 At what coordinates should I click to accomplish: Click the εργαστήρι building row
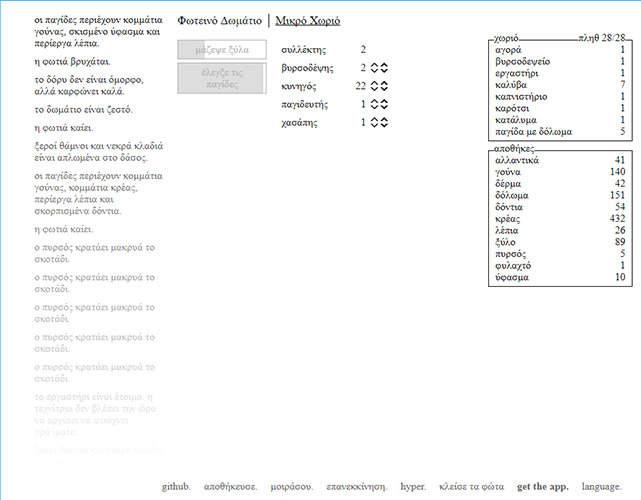click(560, 73)
